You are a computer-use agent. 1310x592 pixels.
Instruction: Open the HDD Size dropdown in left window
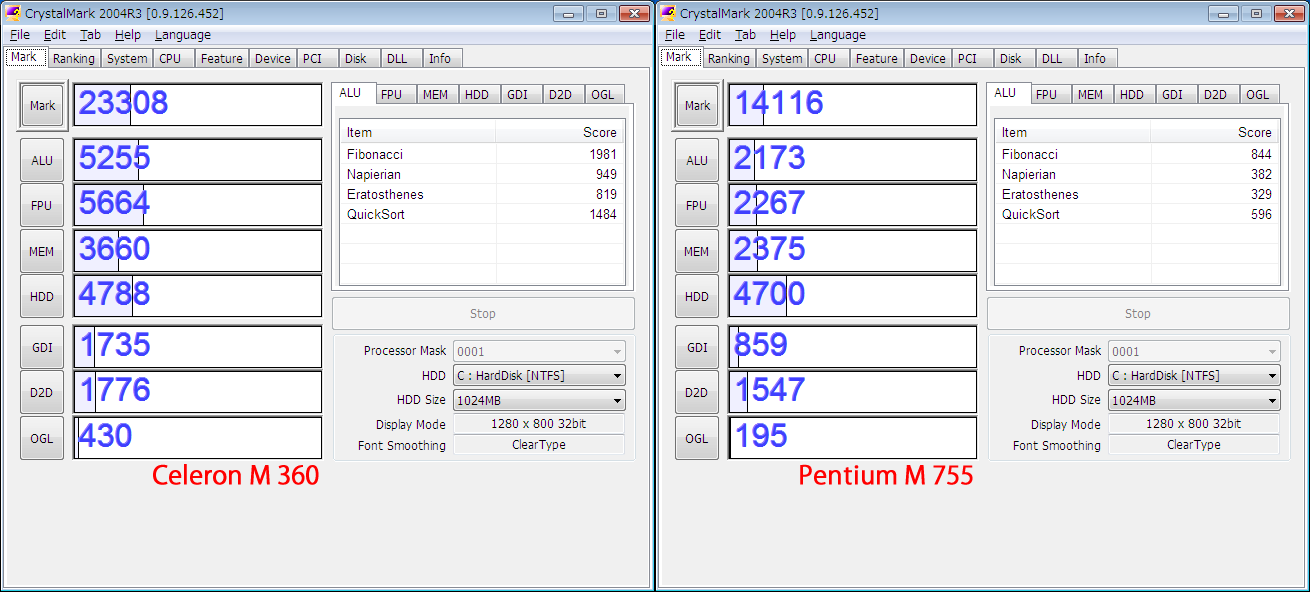[539, 400]
